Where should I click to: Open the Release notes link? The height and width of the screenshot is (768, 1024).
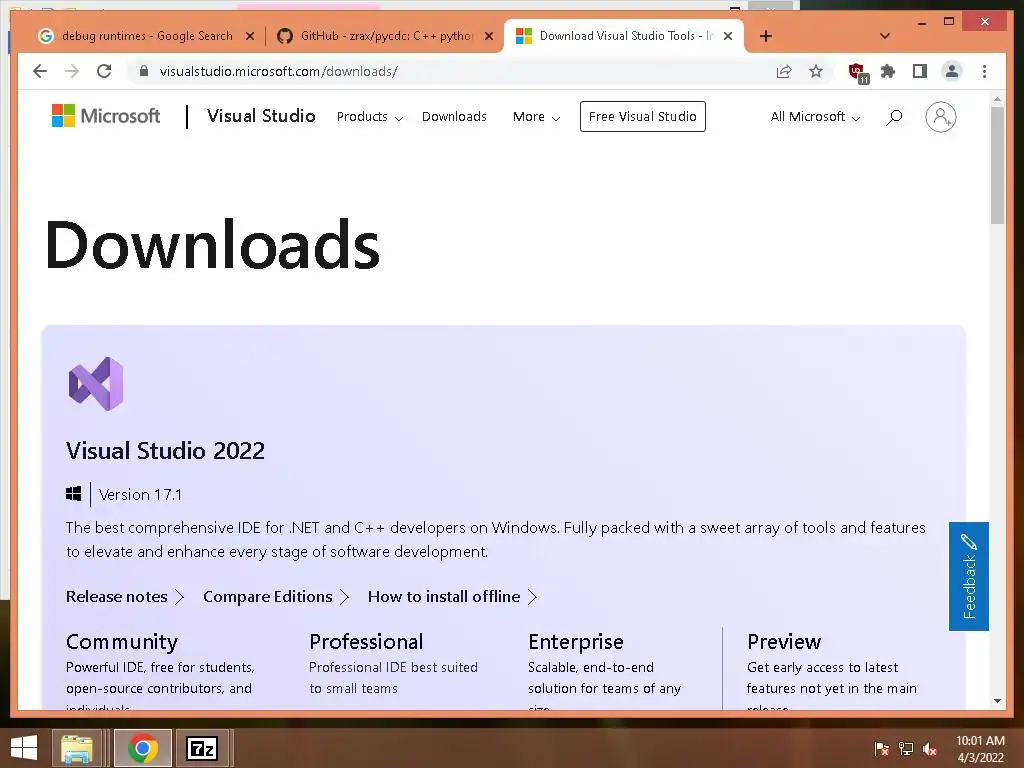coord(125,597)
